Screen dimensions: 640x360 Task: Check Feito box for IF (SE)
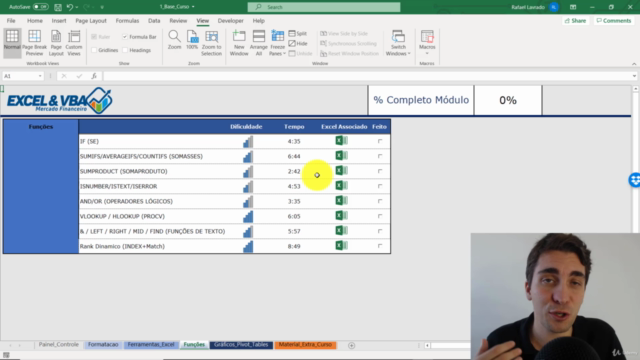click(x=380, y=141)
